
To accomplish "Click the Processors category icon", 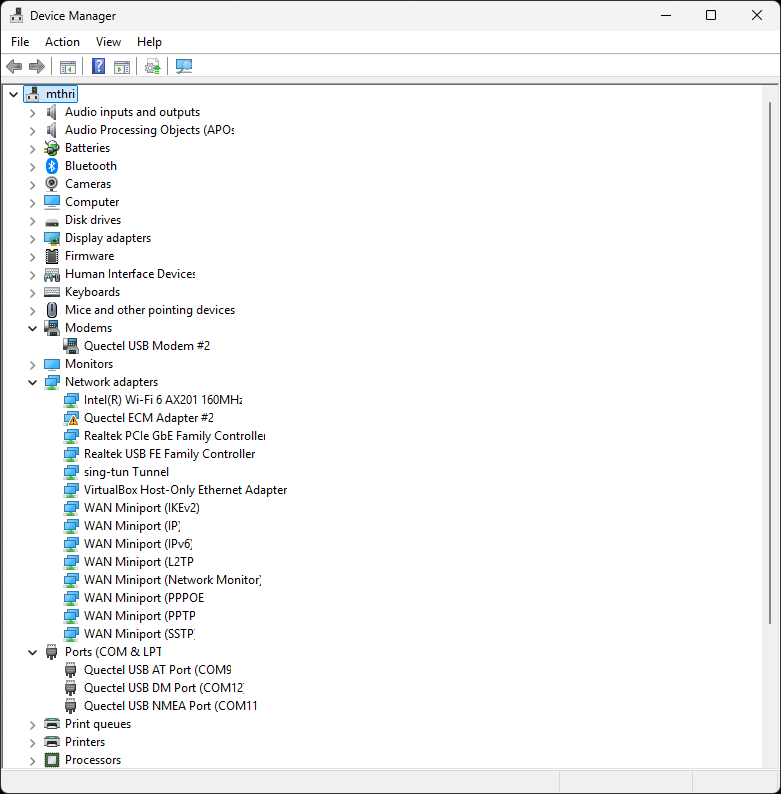I will 52,760.
